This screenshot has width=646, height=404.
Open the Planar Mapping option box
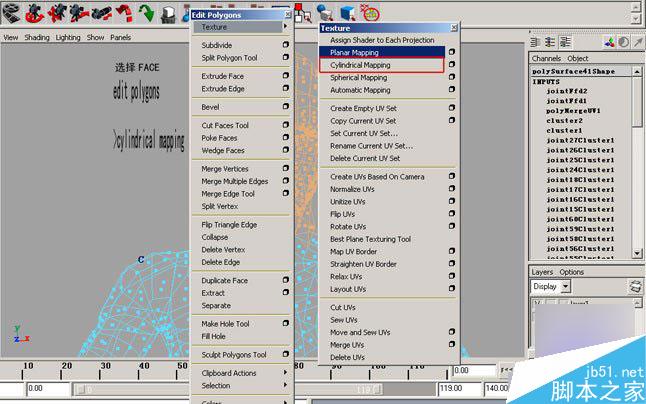452,52
